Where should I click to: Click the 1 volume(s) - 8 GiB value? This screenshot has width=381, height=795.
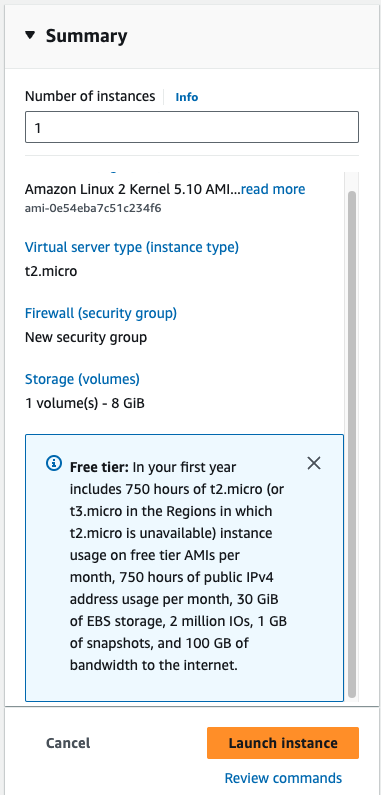coord(85,404)
